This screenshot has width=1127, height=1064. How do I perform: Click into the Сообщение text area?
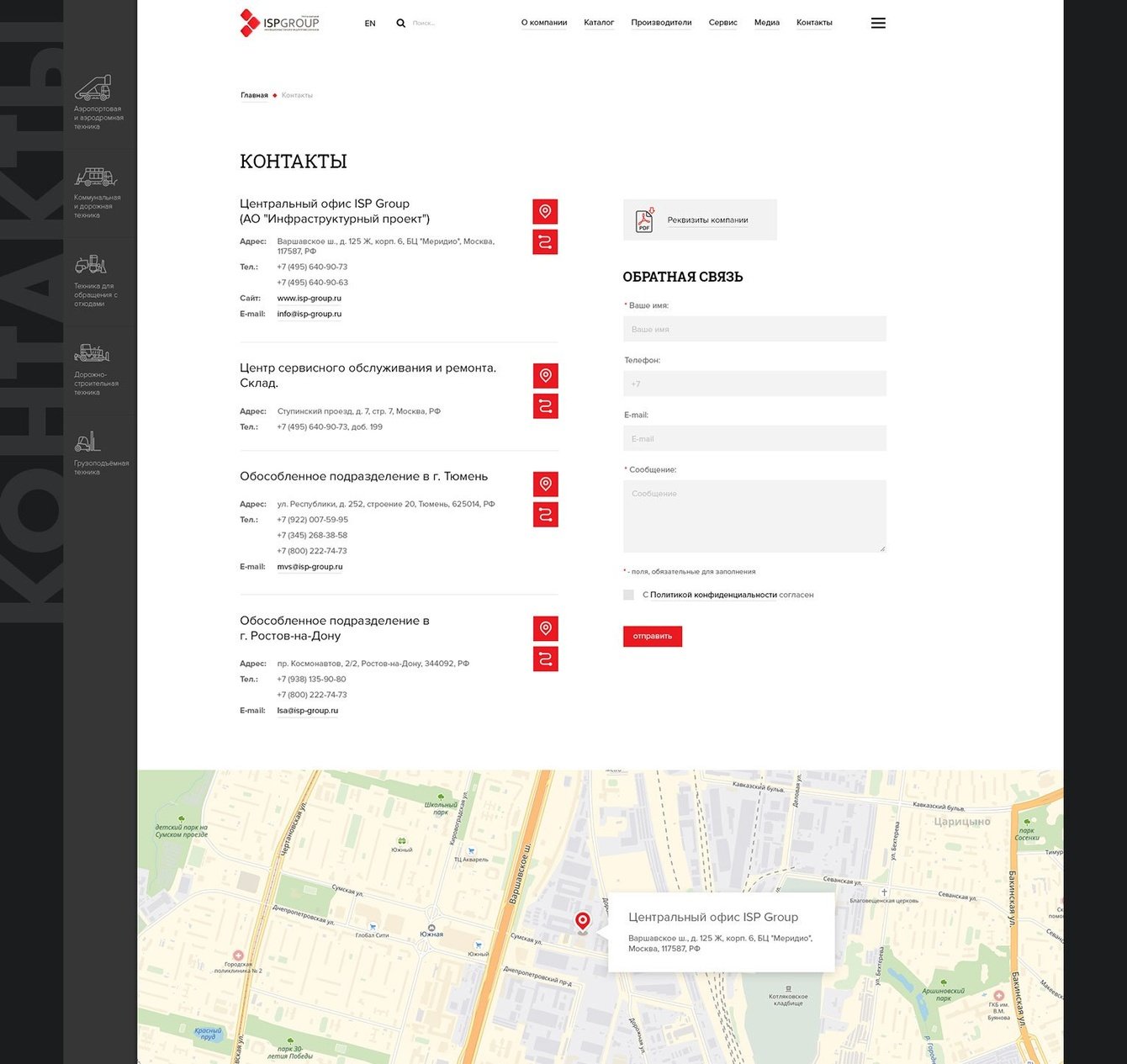tap(754, 516)
